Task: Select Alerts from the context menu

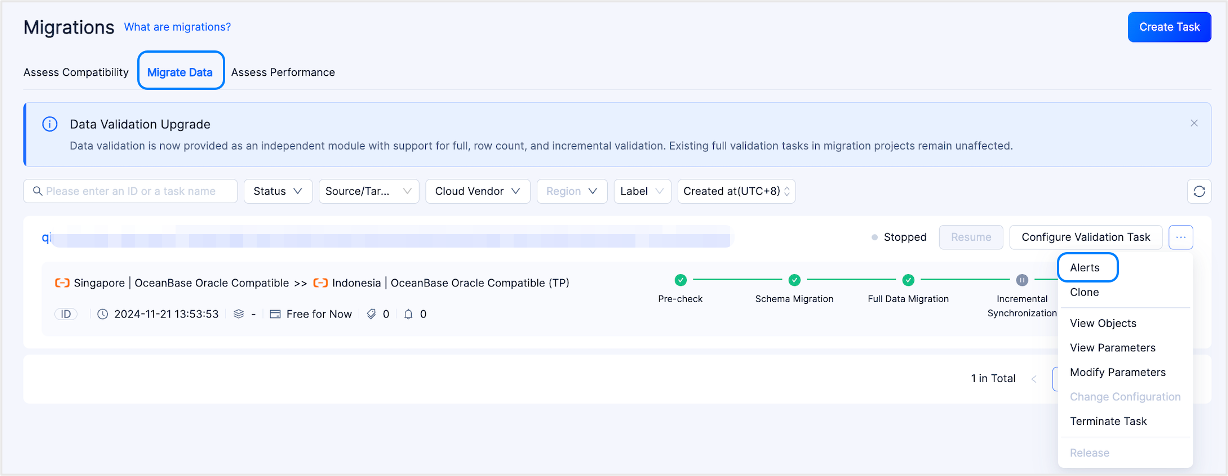Action: click(1085, 268)
